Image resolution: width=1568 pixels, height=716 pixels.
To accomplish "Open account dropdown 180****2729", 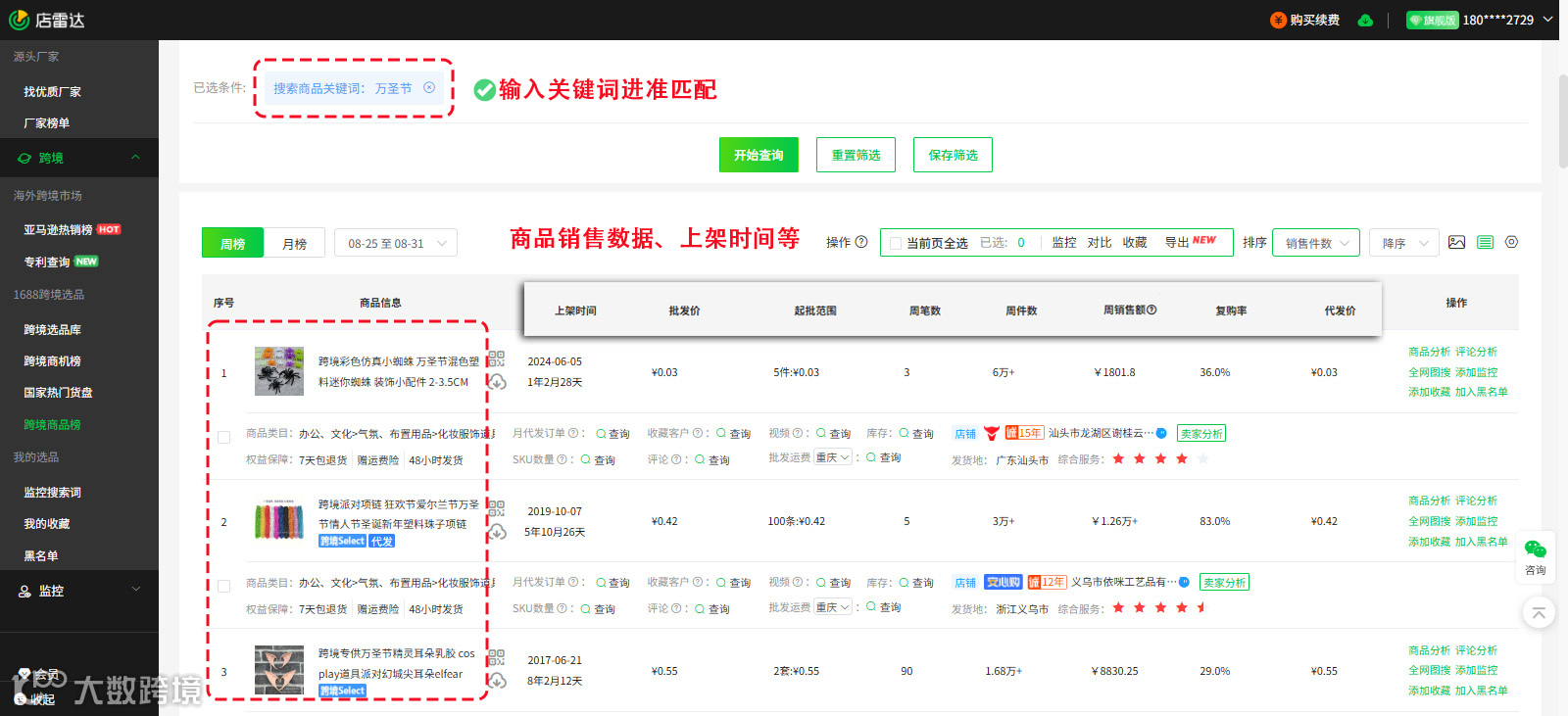I will coord(1506,20).
